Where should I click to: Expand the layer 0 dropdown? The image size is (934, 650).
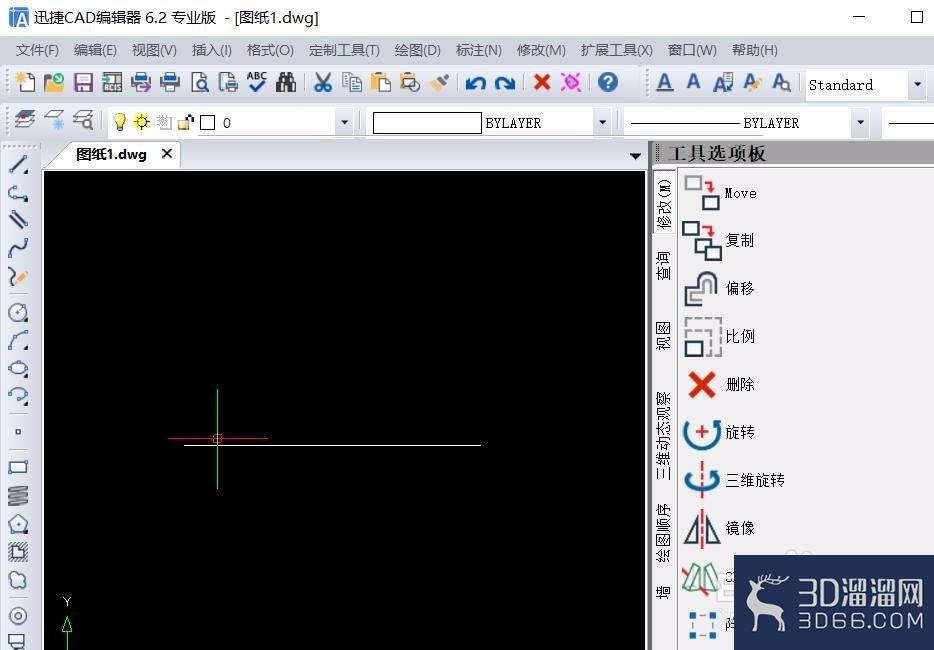[344, 123]
